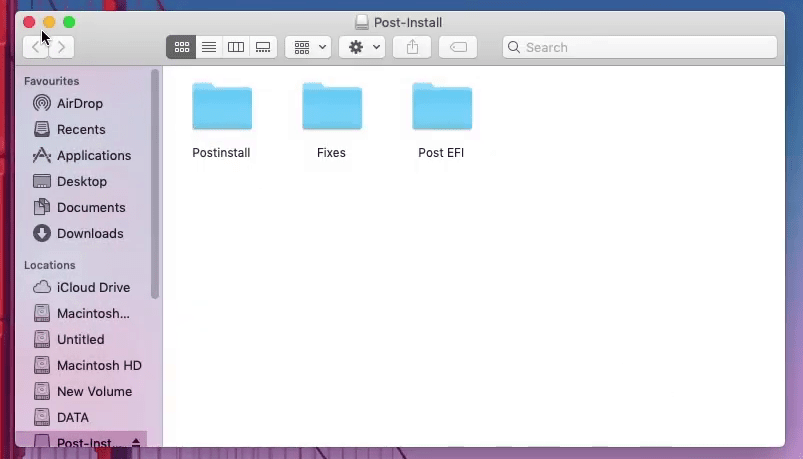This screenshot has width=803, height=459.
Task: Eject the Post-Install volume
Action: pyautogui.click(x=136, y=443)
